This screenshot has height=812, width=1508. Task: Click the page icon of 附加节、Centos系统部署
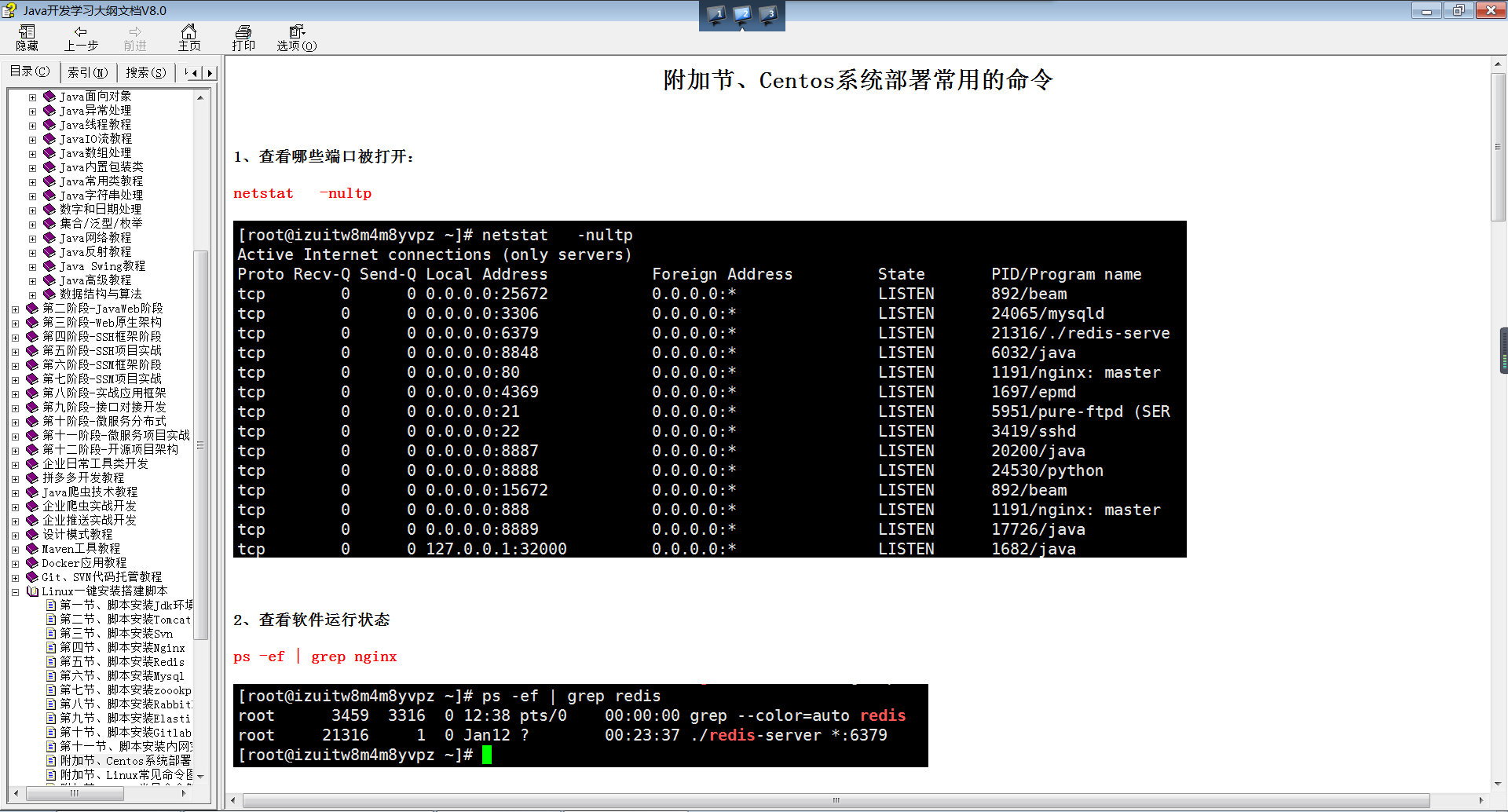coord(51,761)
